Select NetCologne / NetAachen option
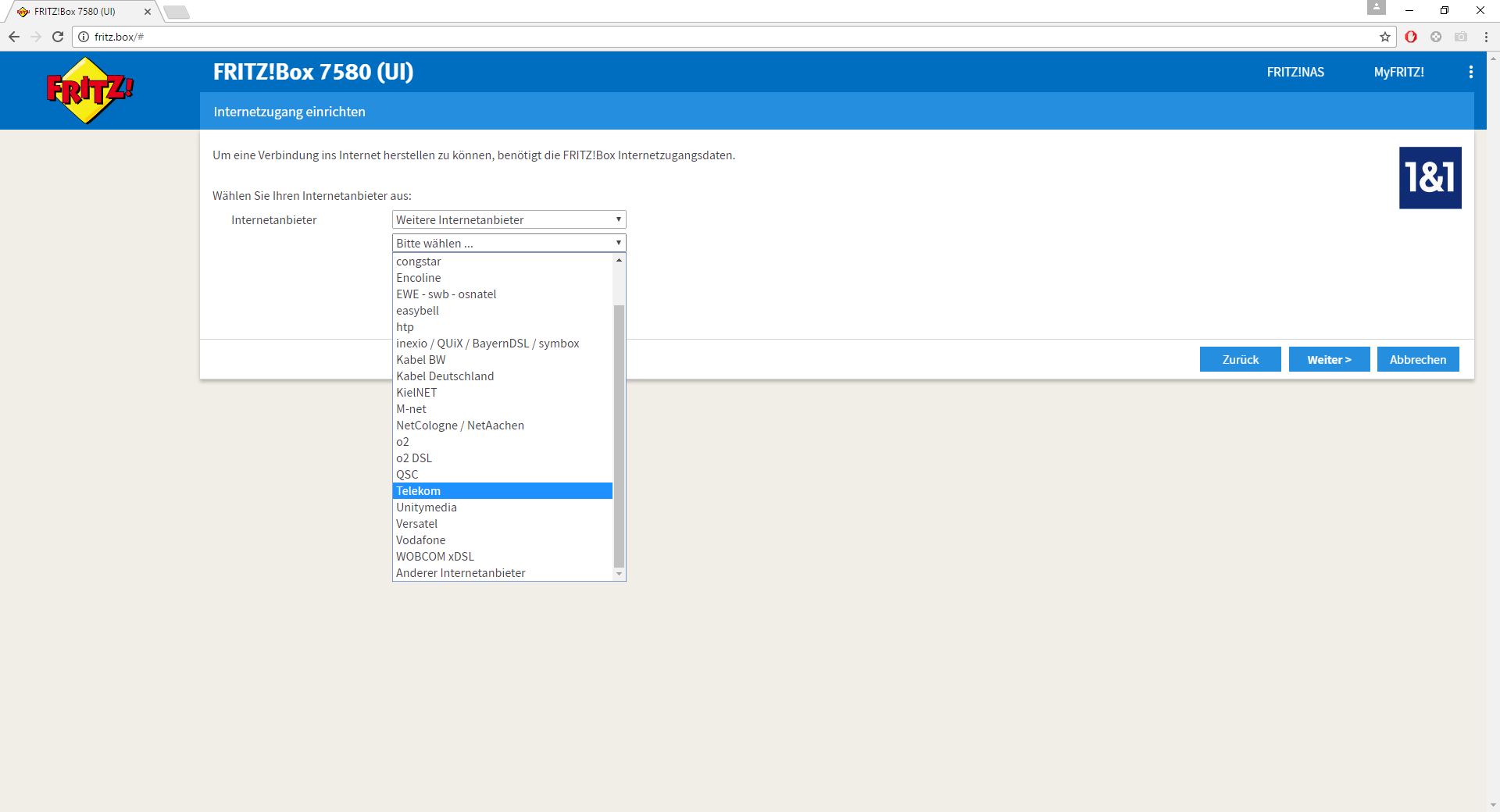Image resolution: width=1500 pixels, height=812 pixels. pyautogui.click(x=502, y=426)
